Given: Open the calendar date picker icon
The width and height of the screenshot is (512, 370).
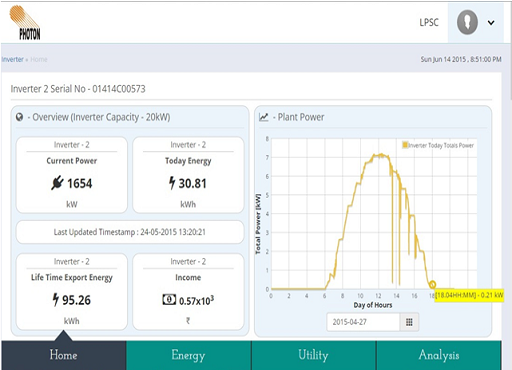Looking at the screenshot, I should (409, 322).
